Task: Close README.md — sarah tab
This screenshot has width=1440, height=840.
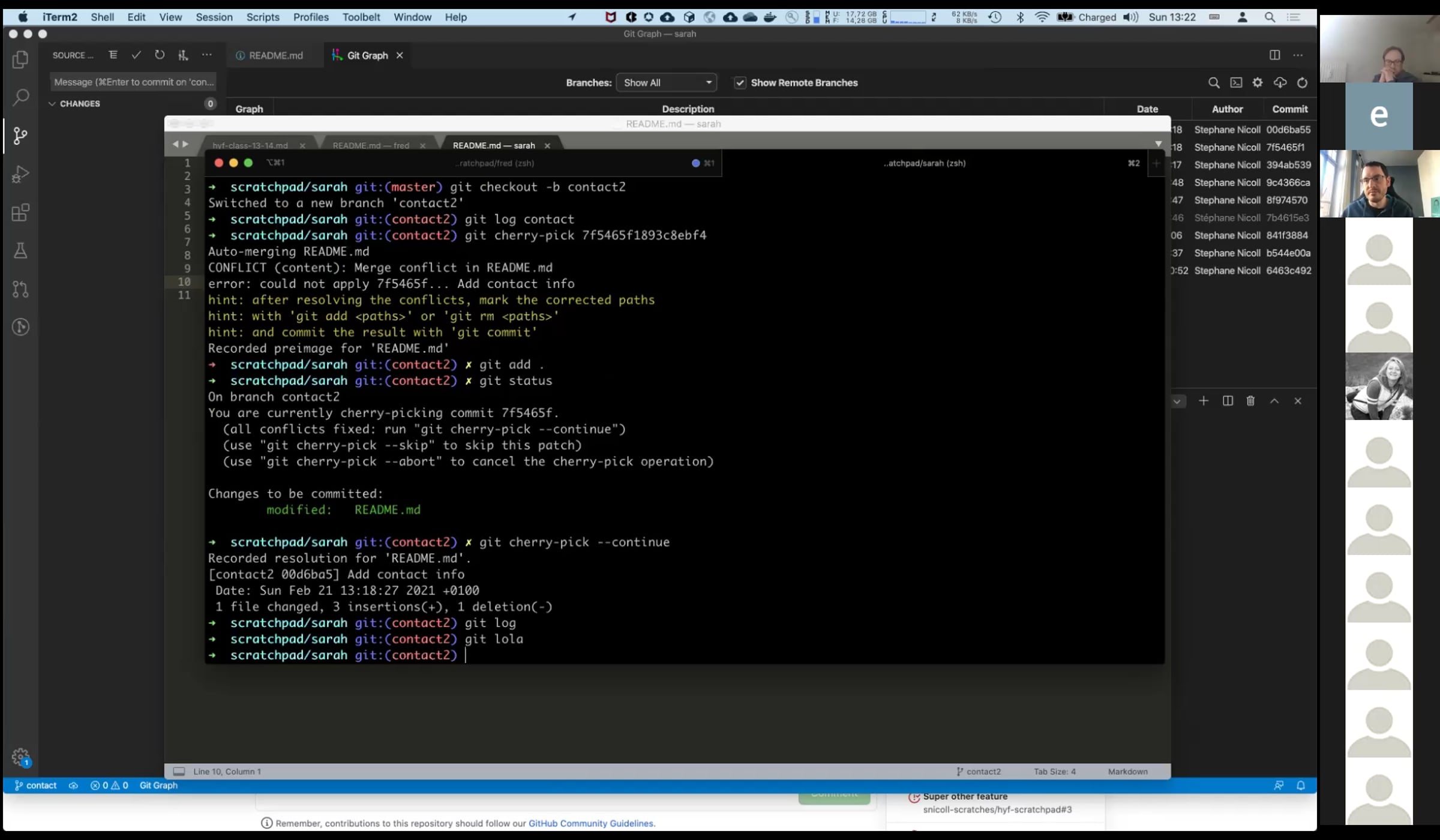Action: [547, 145]
